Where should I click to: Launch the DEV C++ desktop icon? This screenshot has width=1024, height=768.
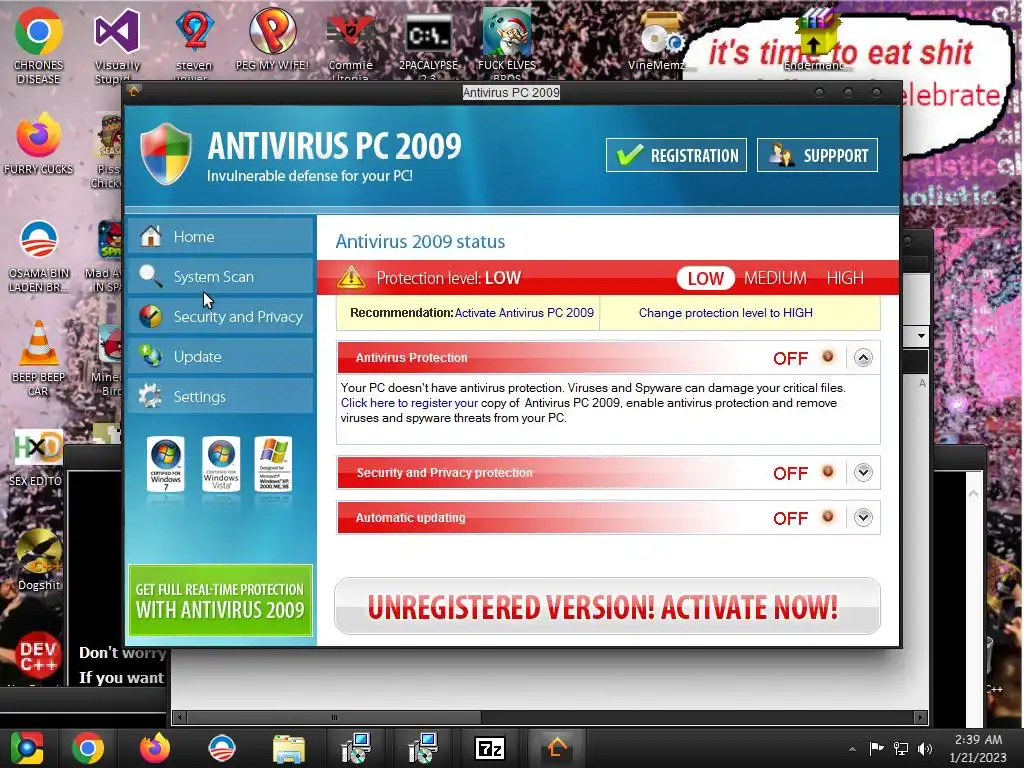(38, 656)
